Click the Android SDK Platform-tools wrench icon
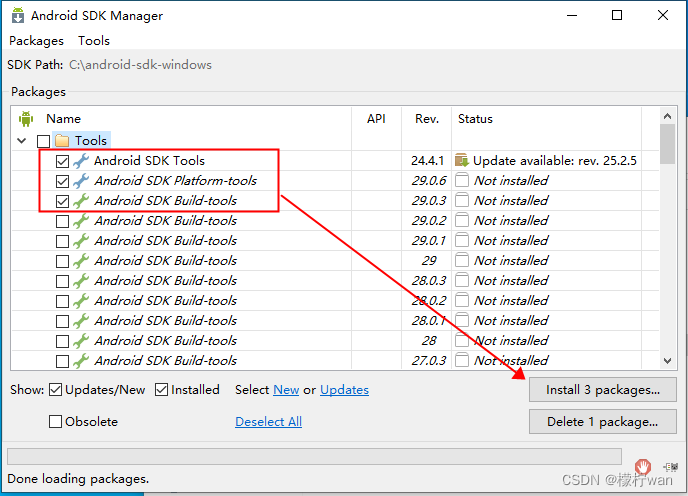688x496 pixels. (x=81, y=181)
